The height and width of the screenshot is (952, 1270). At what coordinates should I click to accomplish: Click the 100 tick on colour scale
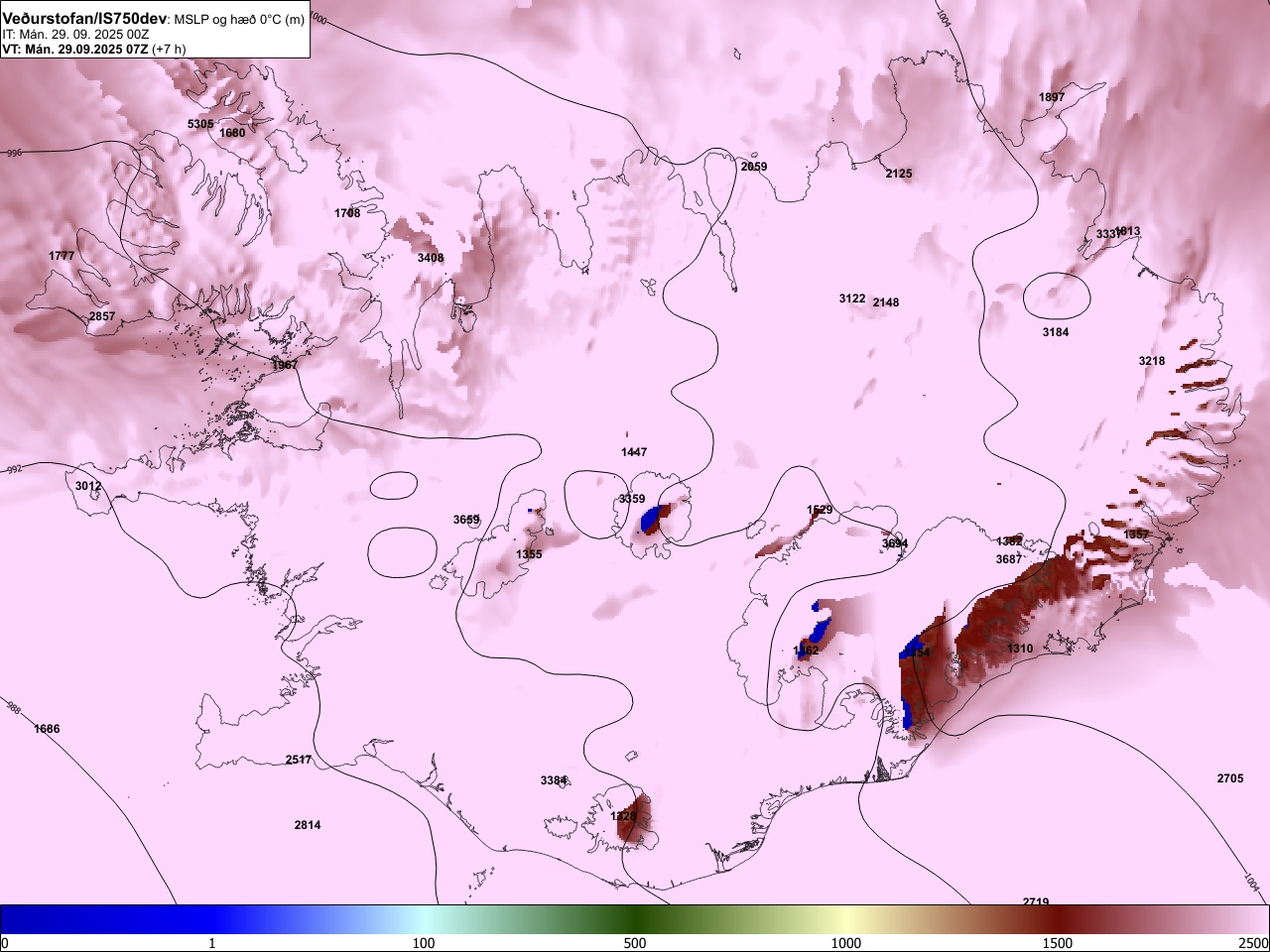point(424,942)
